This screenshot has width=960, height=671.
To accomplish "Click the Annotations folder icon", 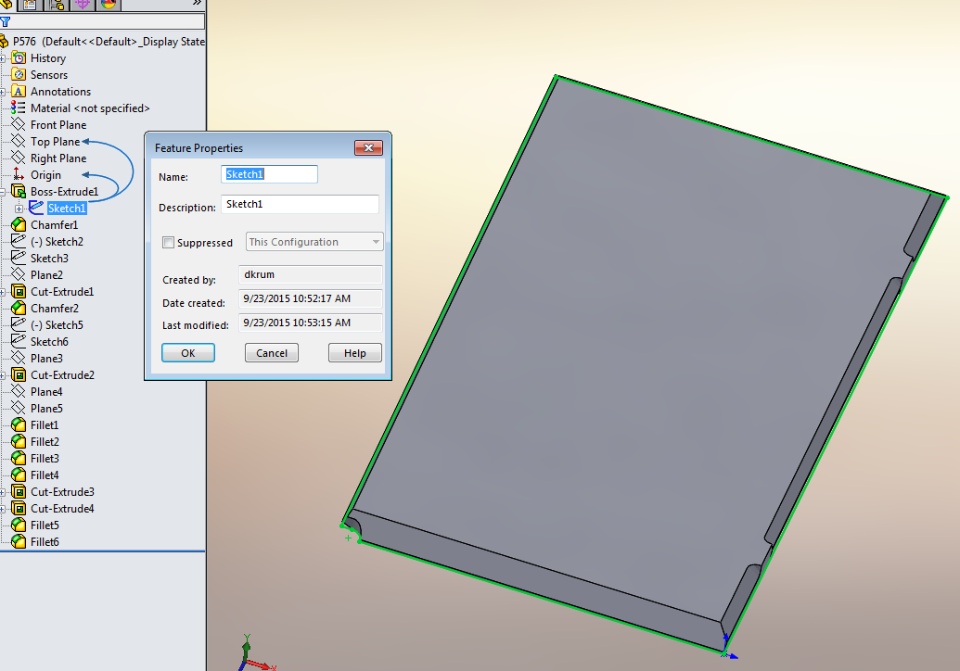I will coord(19,91).
